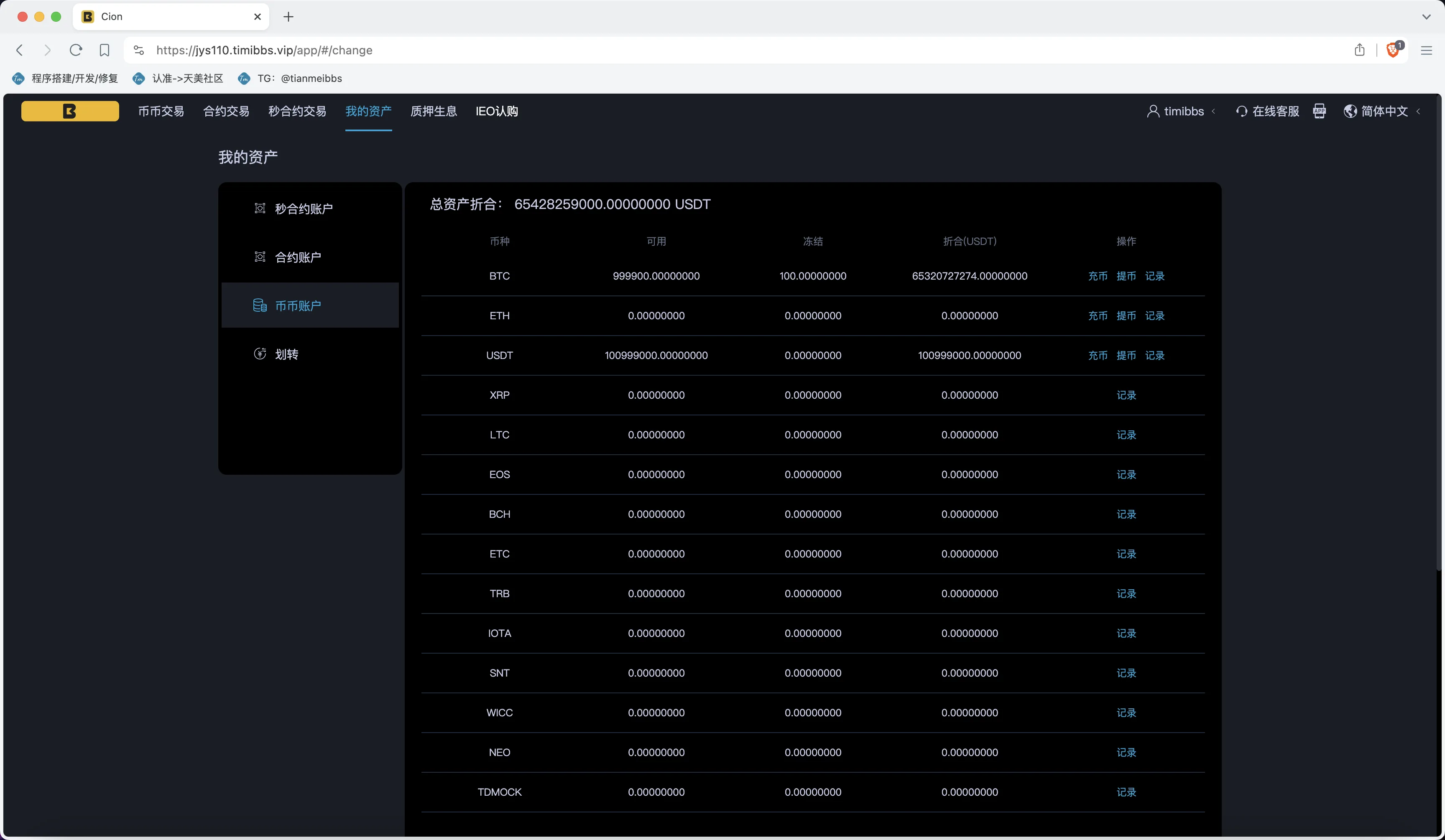Click the yellow B logo
The image size is (1445, 840).
(70, 111)
